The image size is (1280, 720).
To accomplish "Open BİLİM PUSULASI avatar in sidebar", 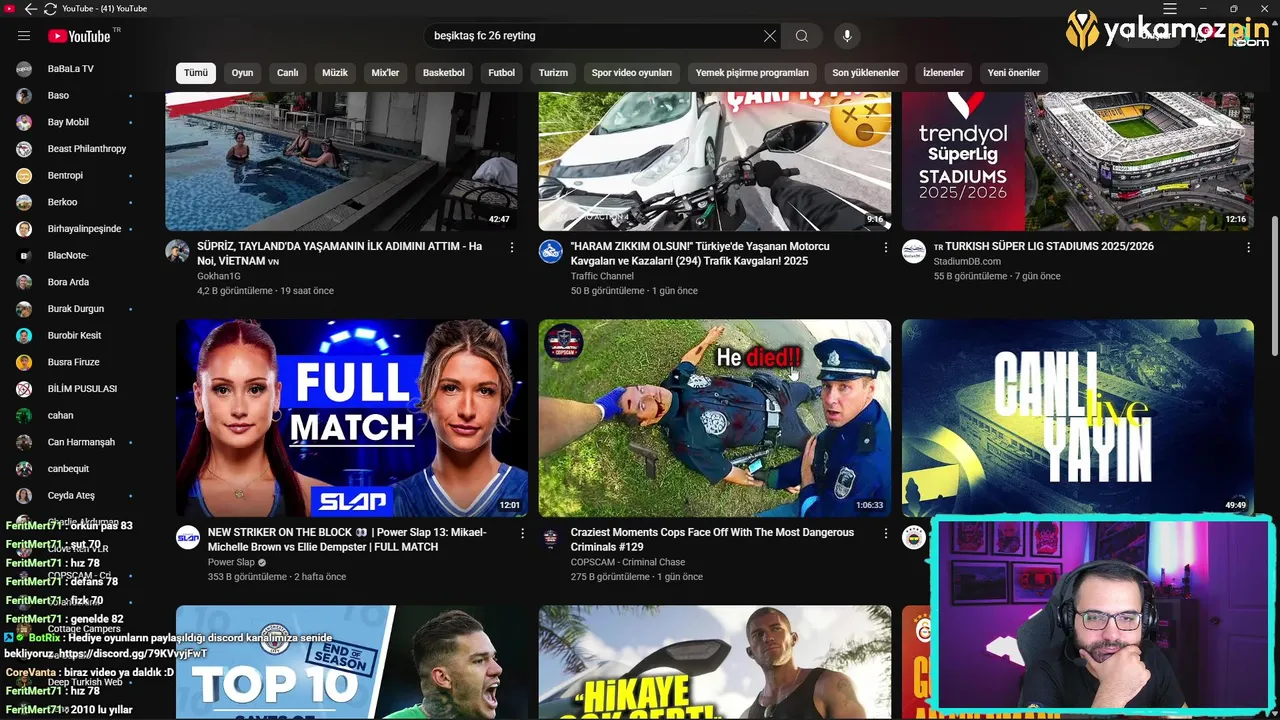I will [24, 389].
